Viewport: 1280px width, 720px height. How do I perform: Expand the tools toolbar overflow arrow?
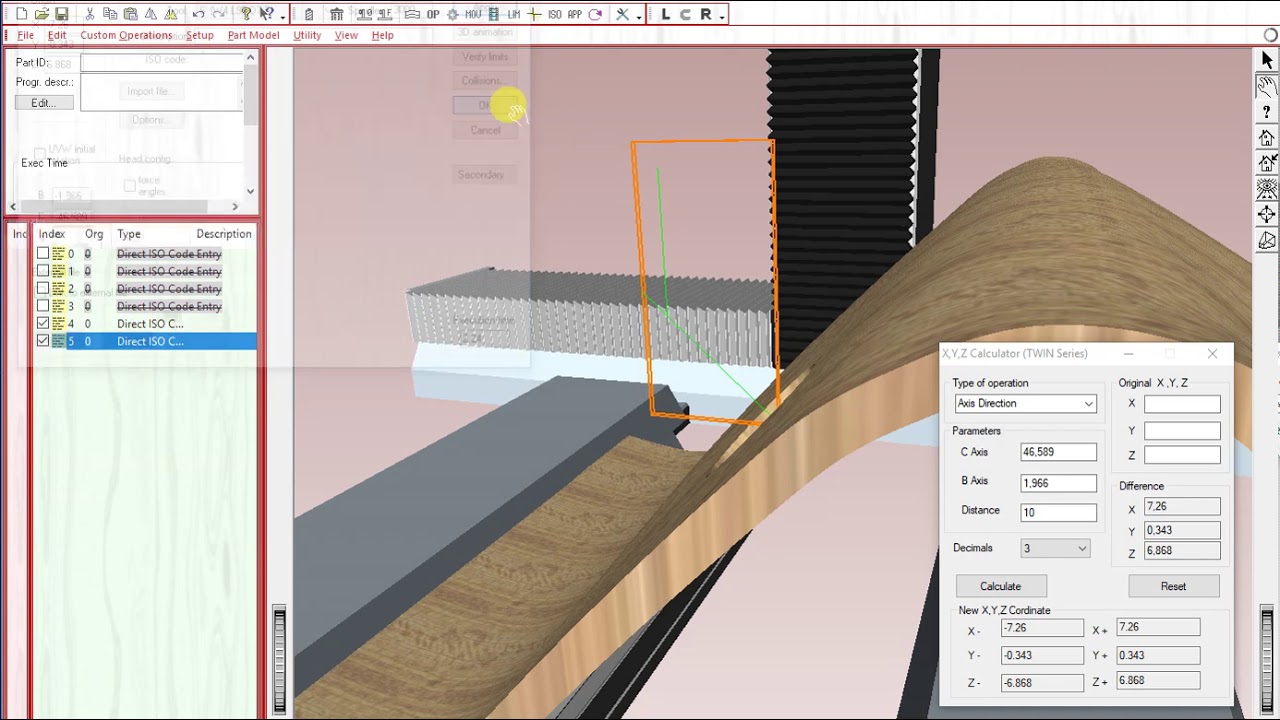tap(638, 17)
